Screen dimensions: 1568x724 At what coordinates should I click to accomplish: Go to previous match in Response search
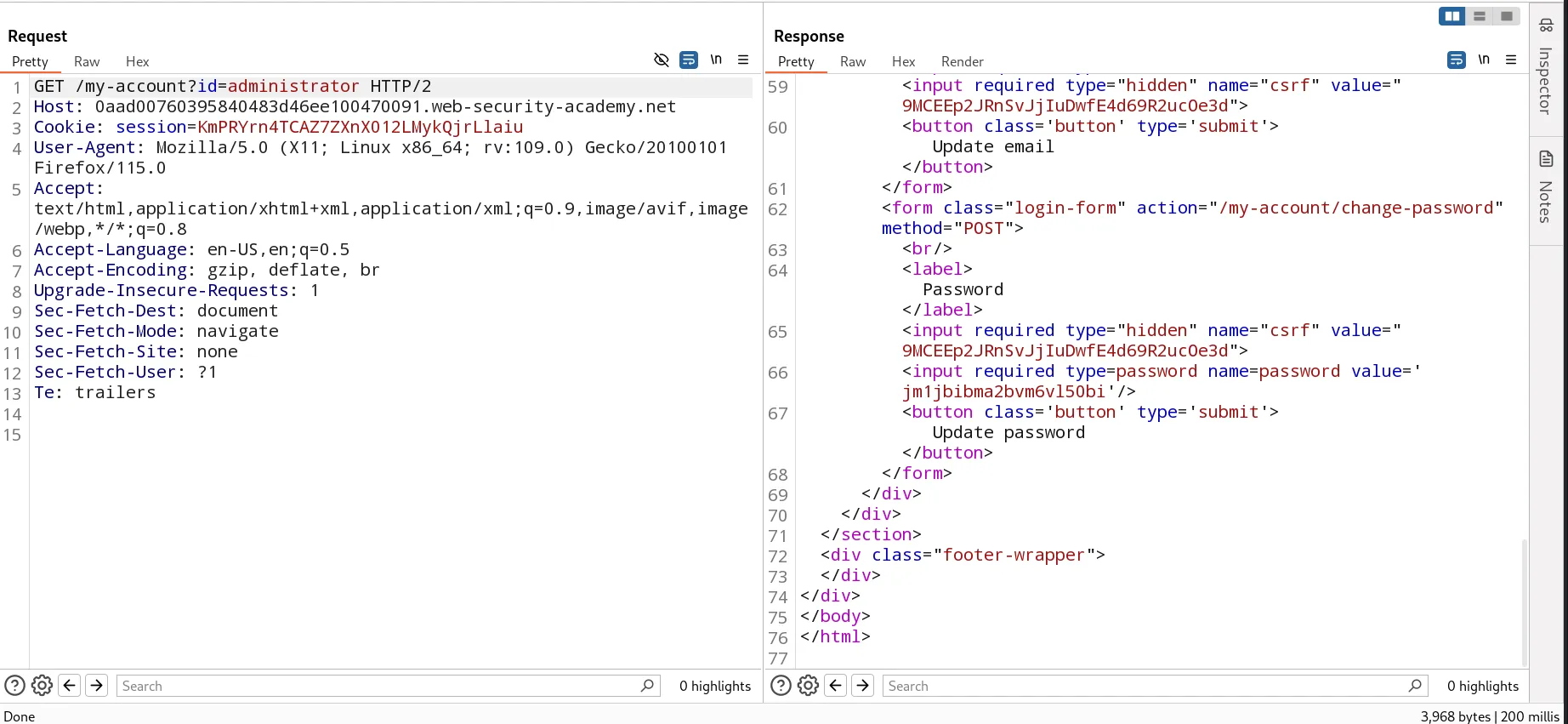point(836,686)
